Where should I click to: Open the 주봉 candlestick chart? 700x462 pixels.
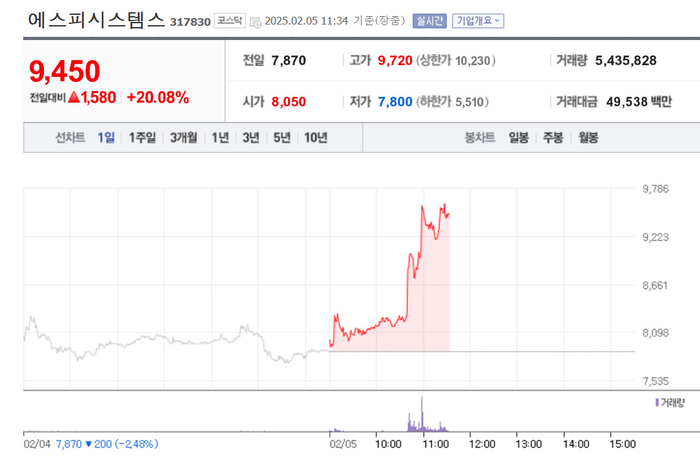click(553, 137)
